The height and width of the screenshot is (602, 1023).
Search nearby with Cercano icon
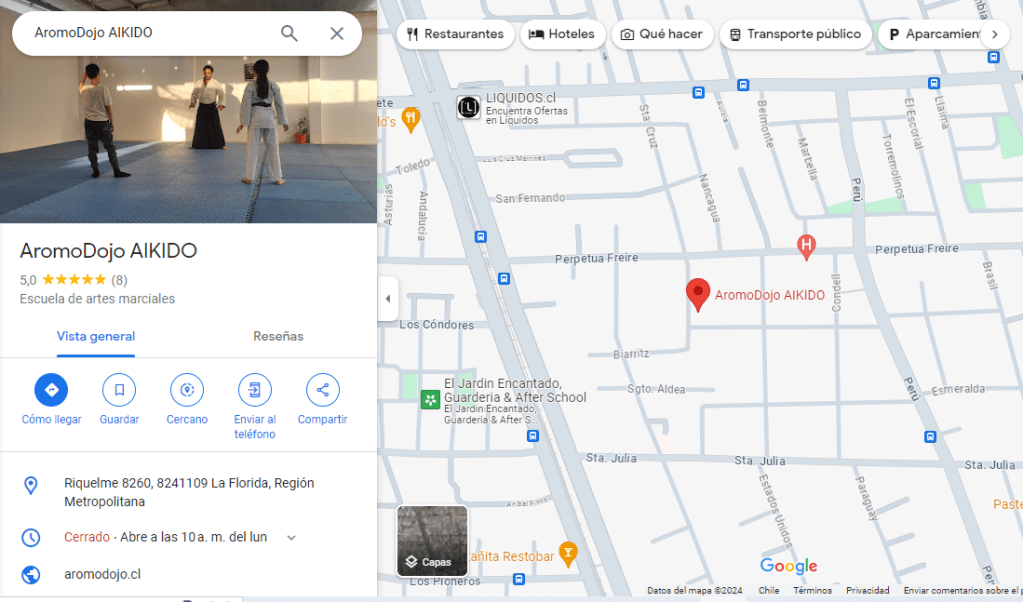187,390
